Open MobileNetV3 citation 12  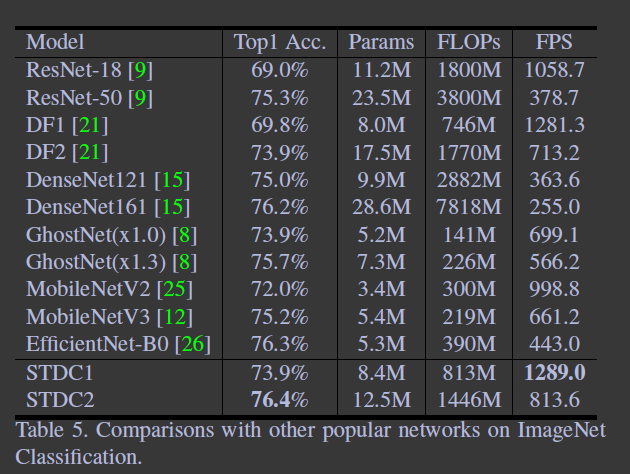click(x=175, y=317)
